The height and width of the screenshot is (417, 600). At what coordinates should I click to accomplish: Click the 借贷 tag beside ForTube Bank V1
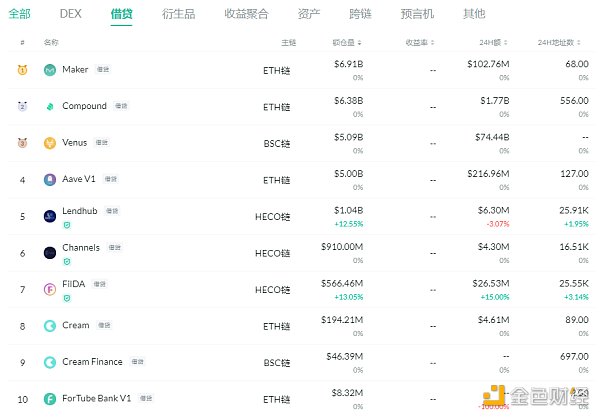[146, 398]
